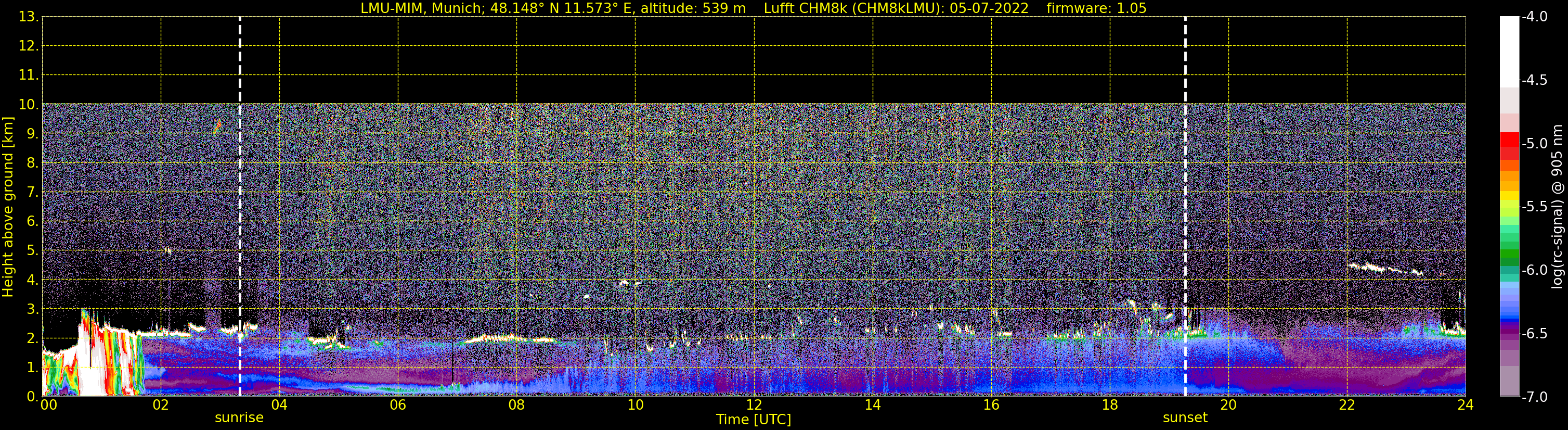
Task: Pick the white segment at the colorbar top
Action: pos(1510,52)
